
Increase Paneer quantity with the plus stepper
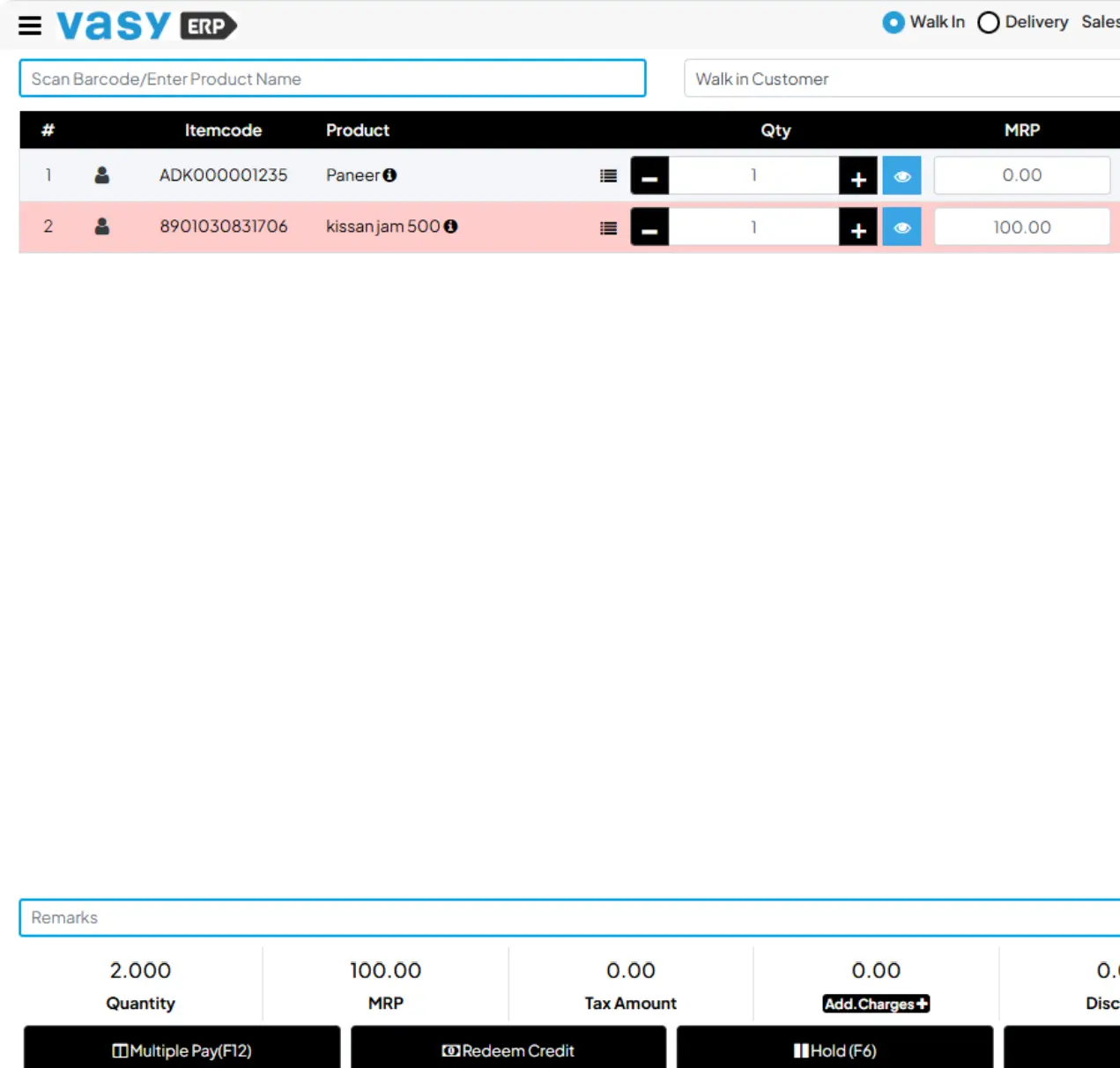coord(857,174)
